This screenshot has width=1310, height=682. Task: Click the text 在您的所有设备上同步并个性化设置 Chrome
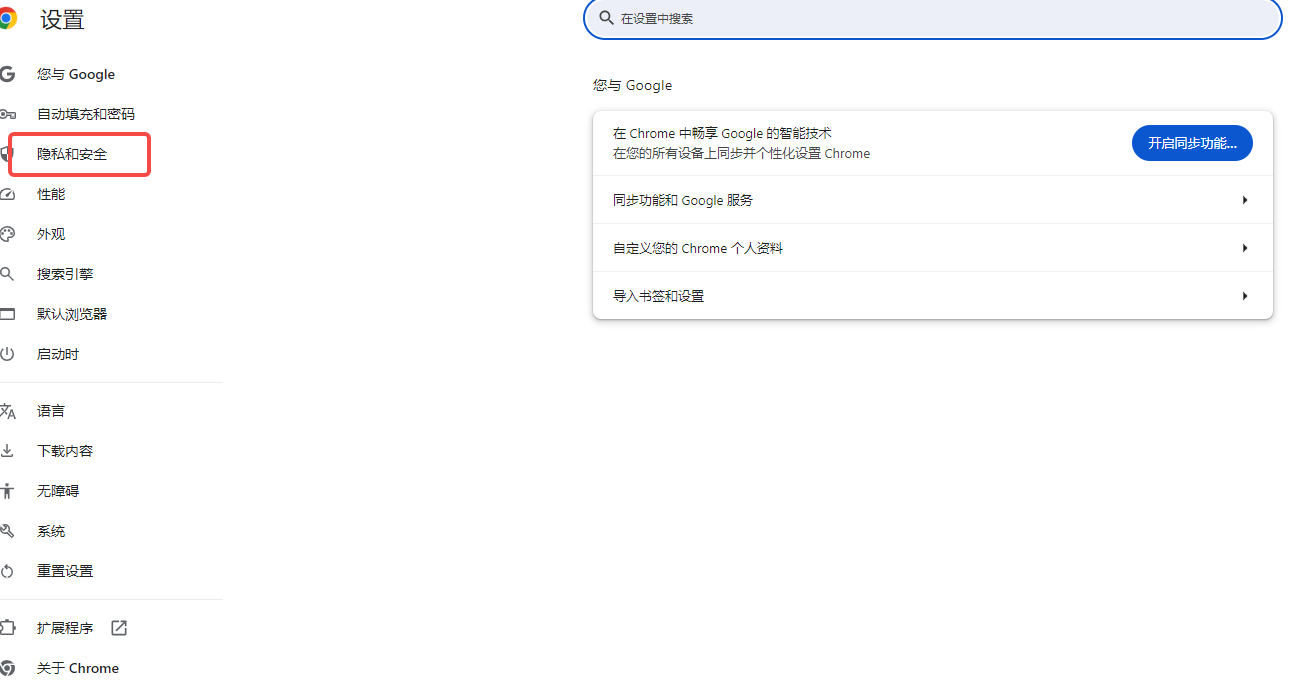pos(741,153)
